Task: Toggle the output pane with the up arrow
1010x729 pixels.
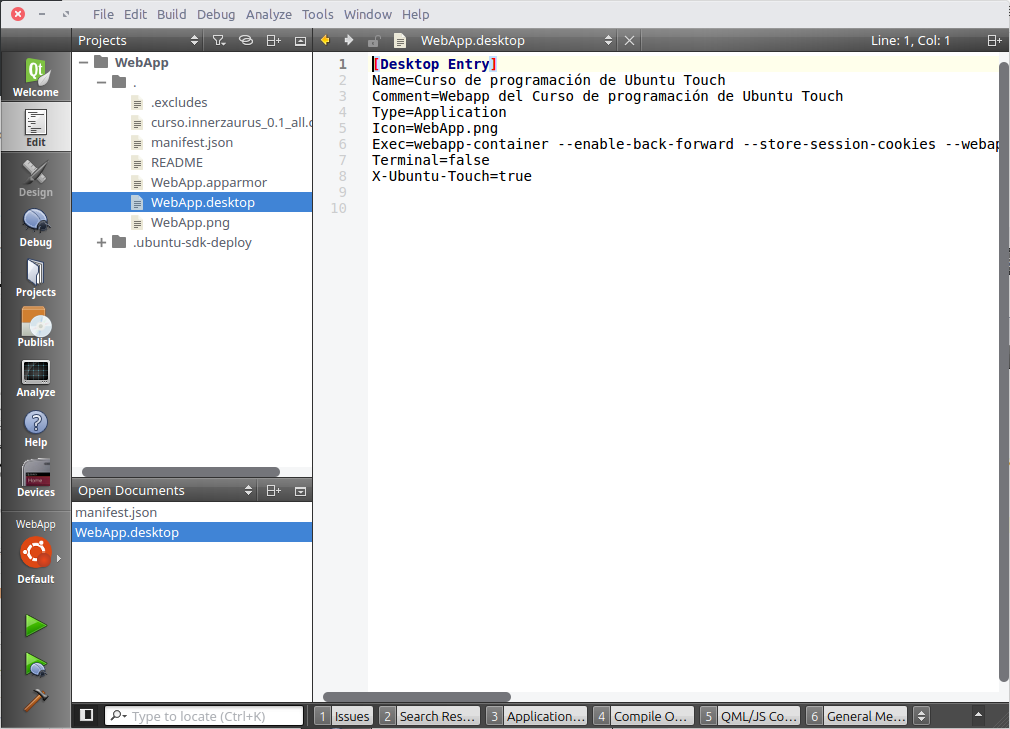Action: pos(978,715)
